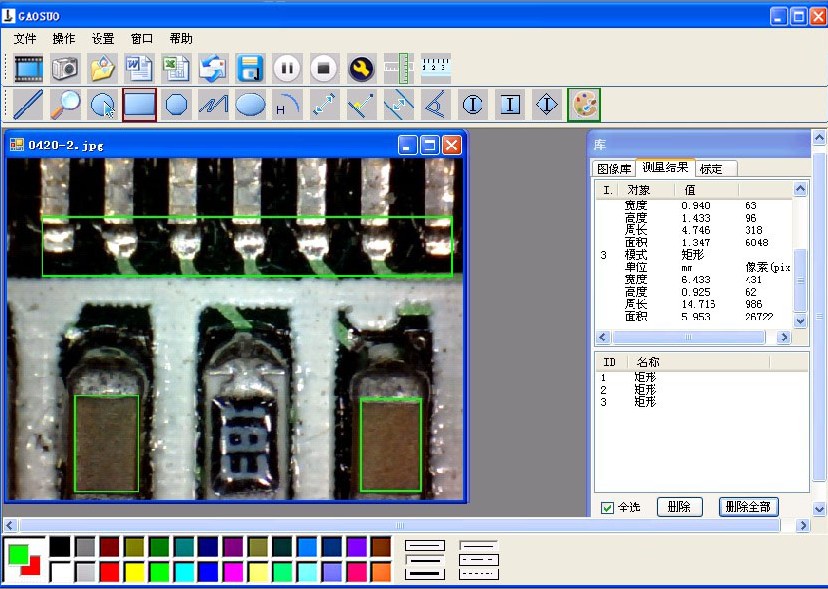Export results to Excel icon
The width and height of the screenshot is (828, 589).
176,68
